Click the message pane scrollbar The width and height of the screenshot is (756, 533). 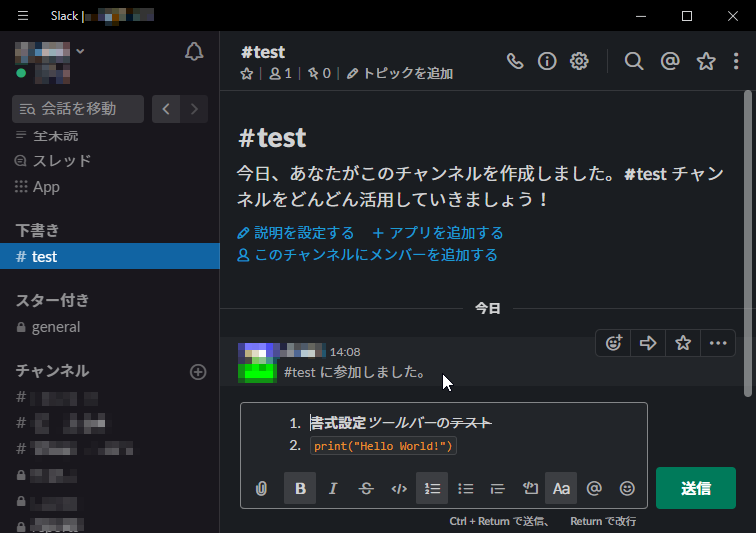click(748, 244)
